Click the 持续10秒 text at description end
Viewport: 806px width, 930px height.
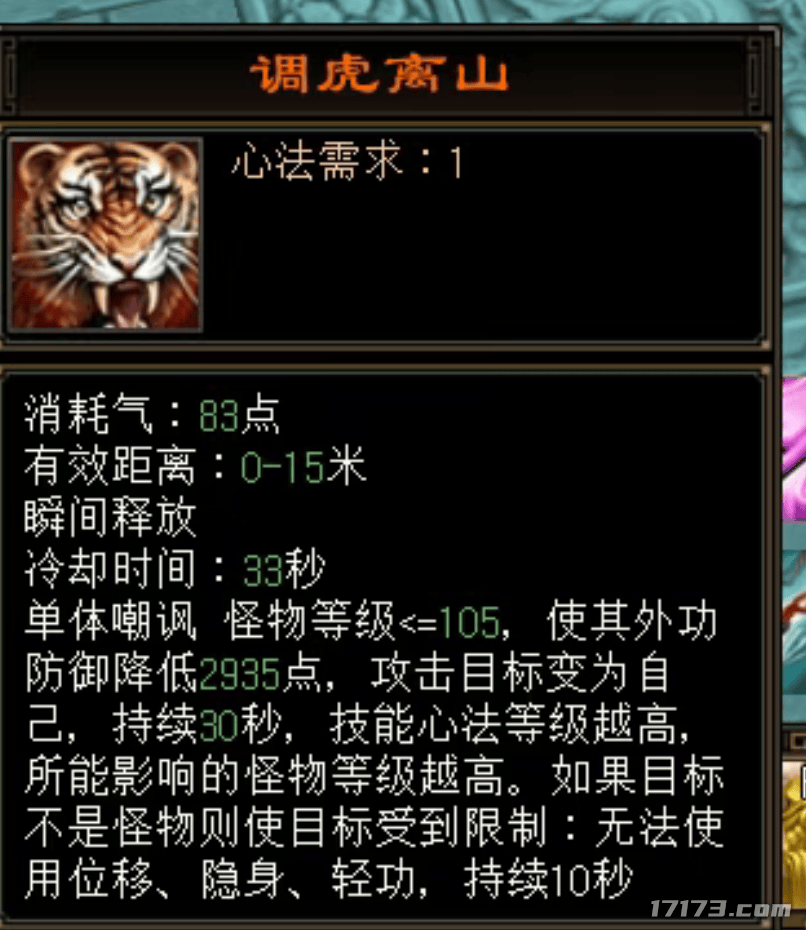tap(549, 880)
